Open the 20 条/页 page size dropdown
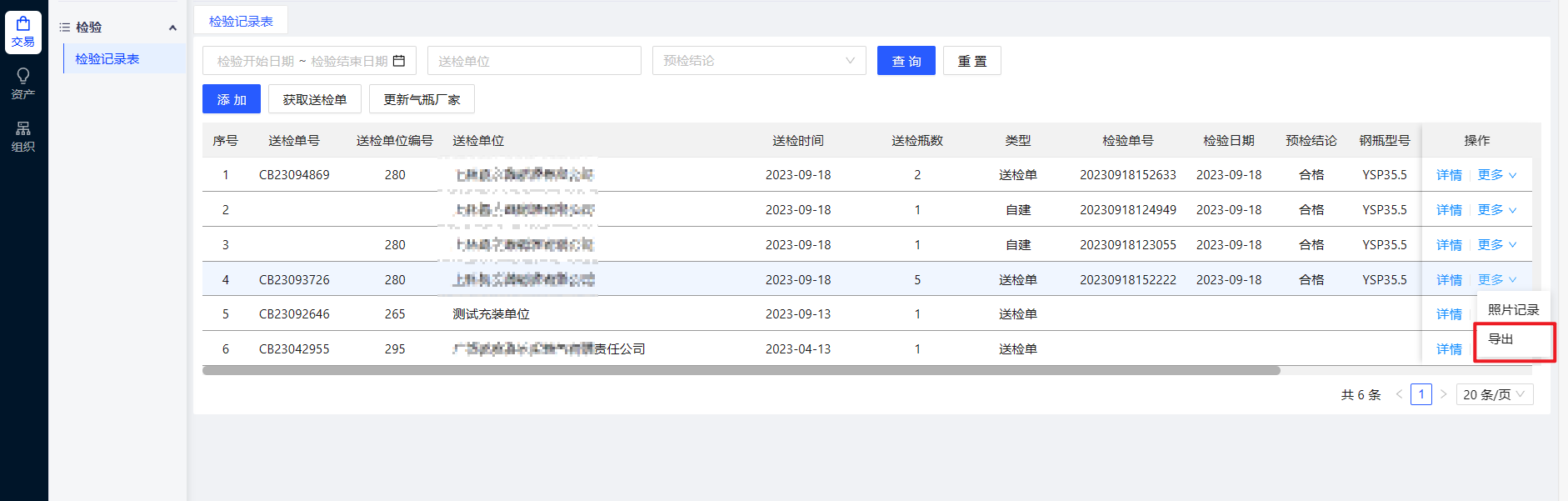1568x501 pixels. coord(1494,394)
